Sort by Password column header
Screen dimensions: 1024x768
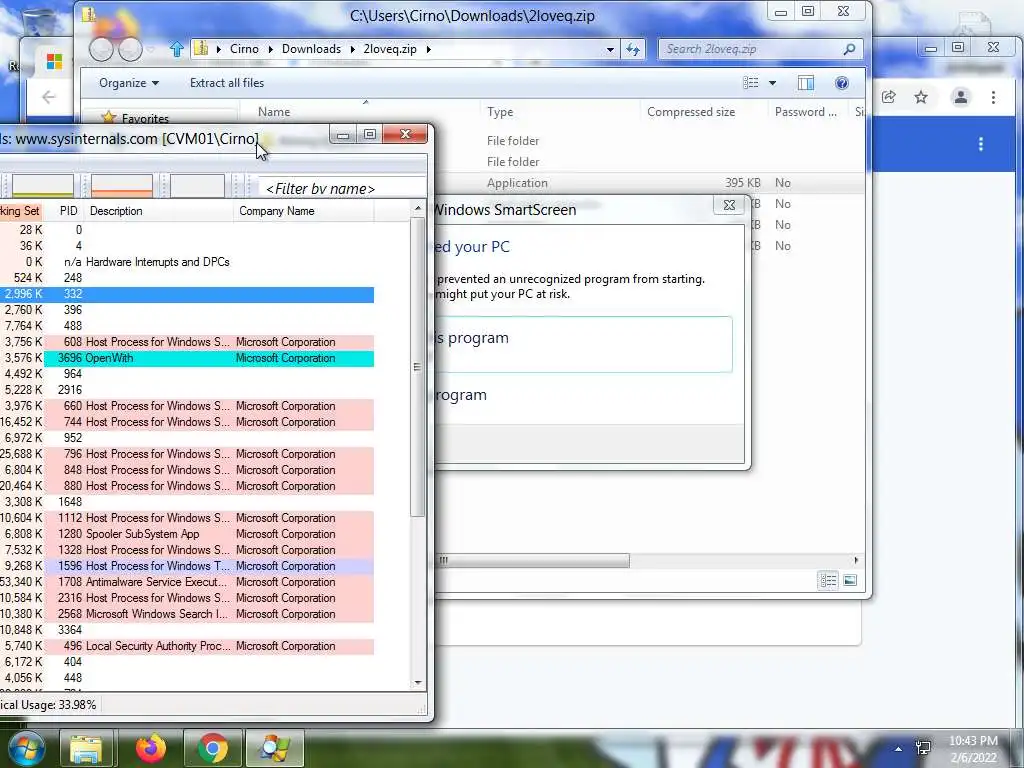805,112
